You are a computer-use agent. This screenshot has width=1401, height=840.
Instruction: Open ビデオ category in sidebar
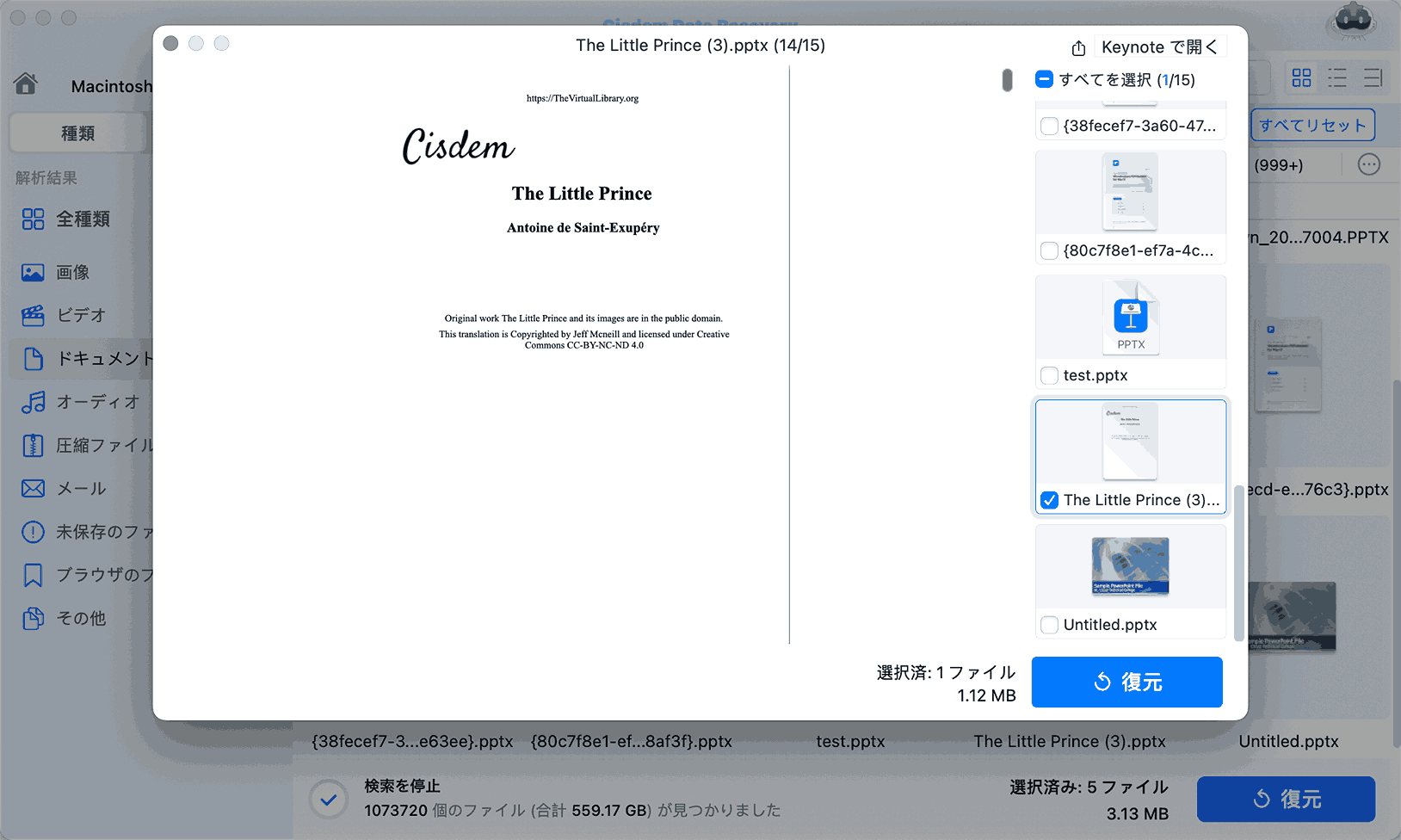64,316
